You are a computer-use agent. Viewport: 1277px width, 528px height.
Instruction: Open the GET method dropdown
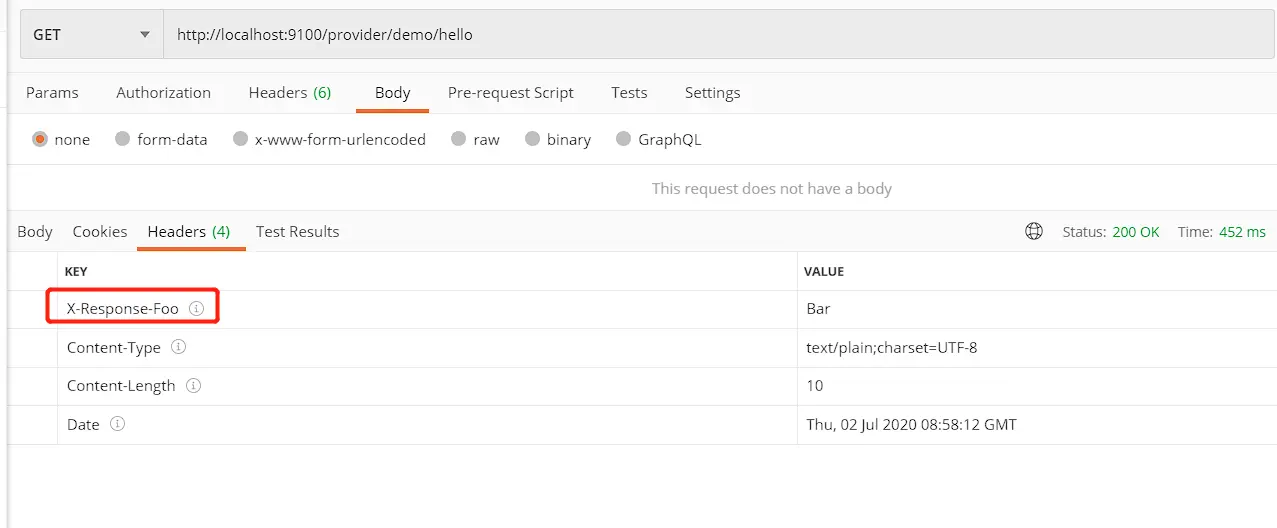[x=91, y=34]
